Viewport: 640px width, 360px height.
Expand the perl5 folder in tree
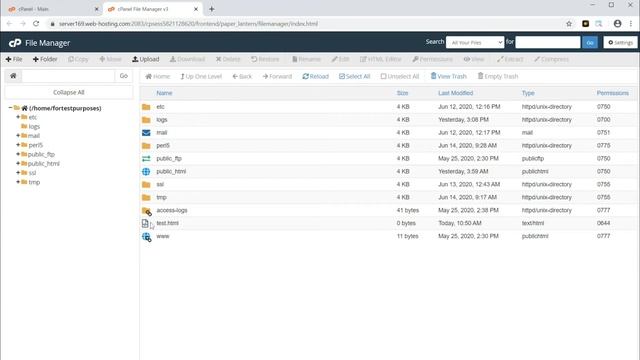pos(18,145)
